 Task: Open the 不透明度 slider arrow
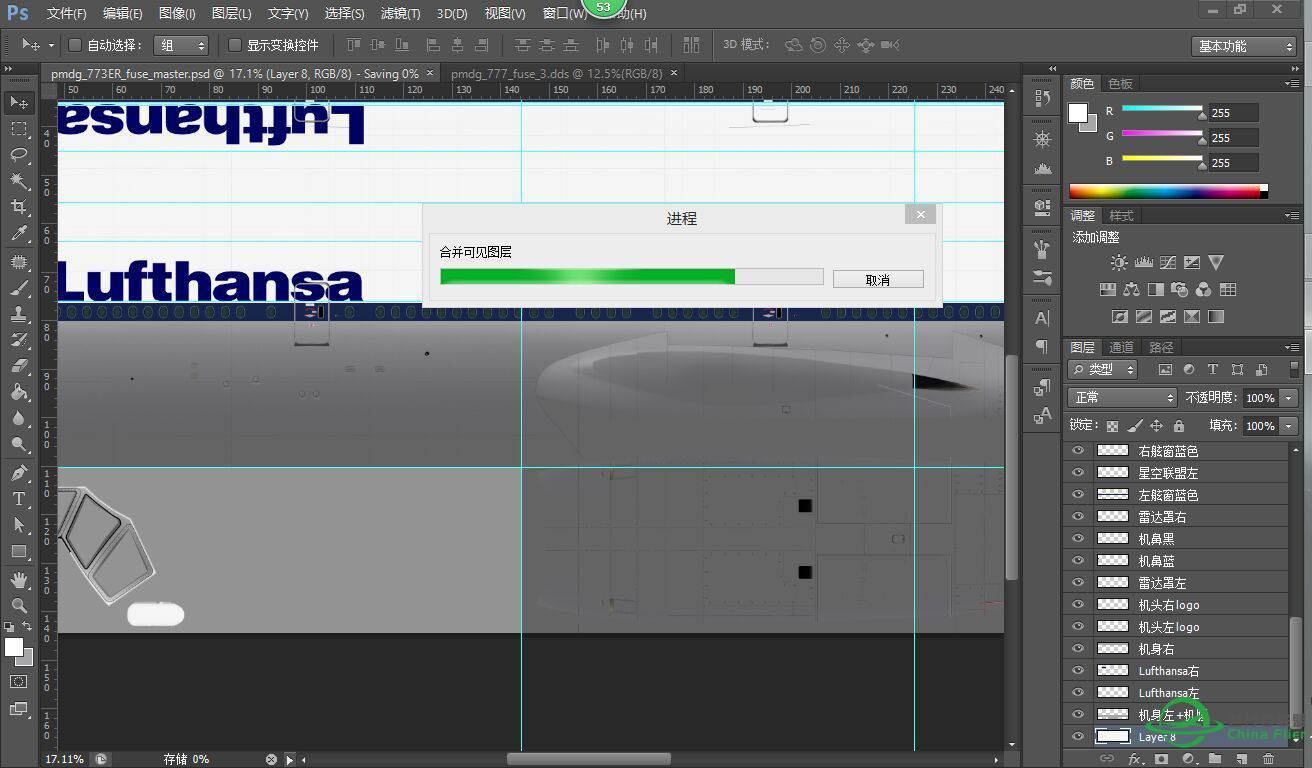[1289, 397]
